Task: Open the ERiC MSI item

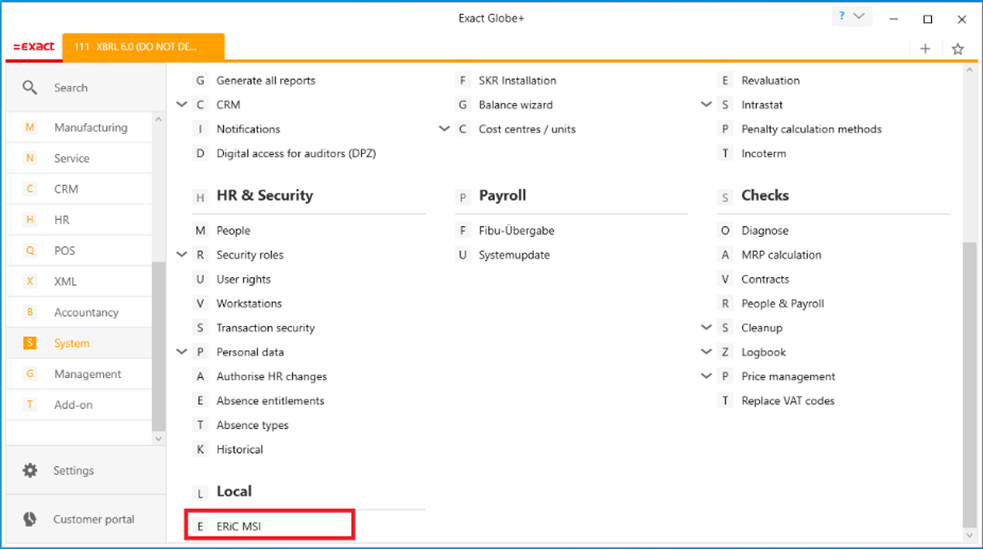Action: pyautogui.click(x=239, y=526)
